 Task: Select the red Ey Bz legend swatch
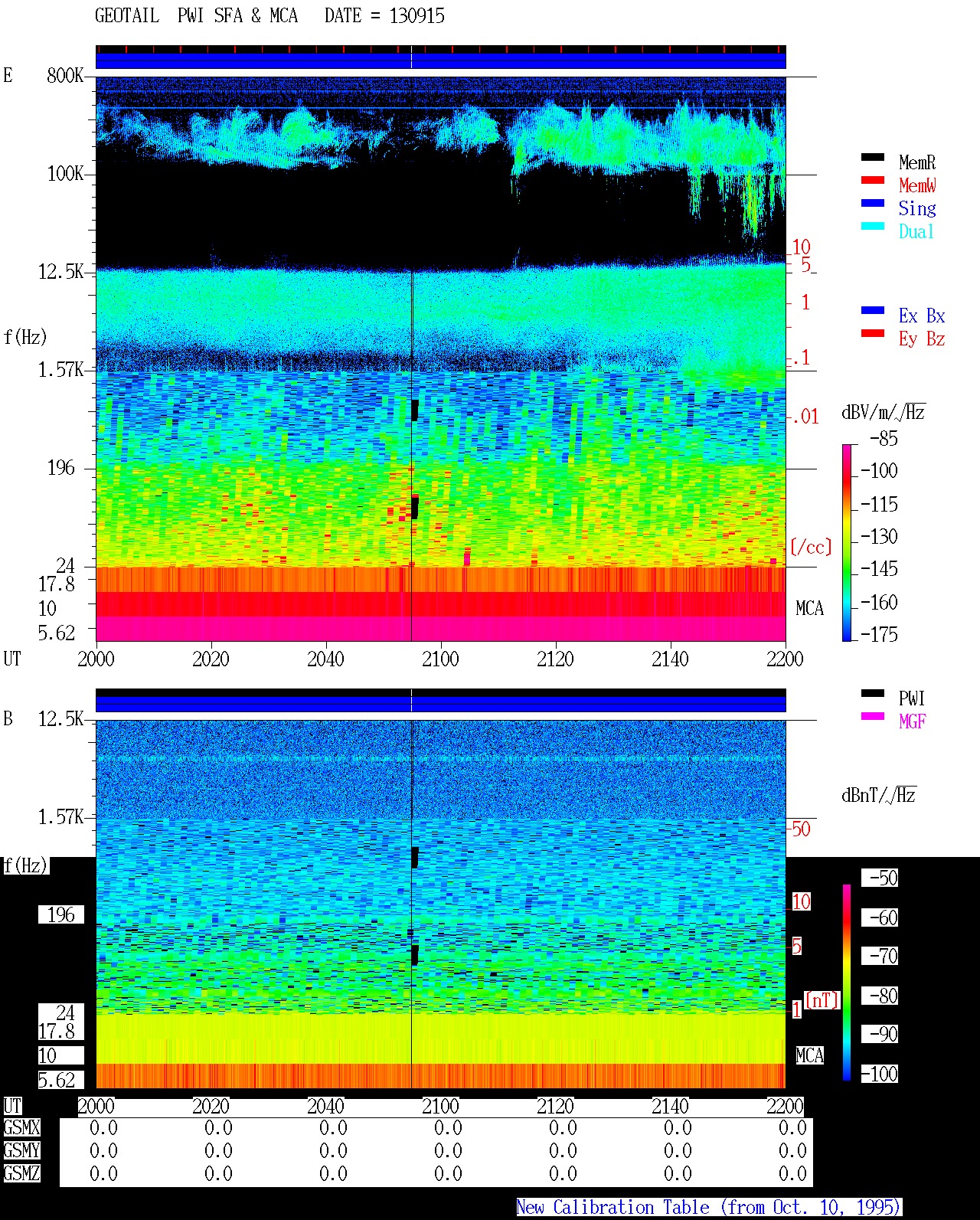(873, 334)
